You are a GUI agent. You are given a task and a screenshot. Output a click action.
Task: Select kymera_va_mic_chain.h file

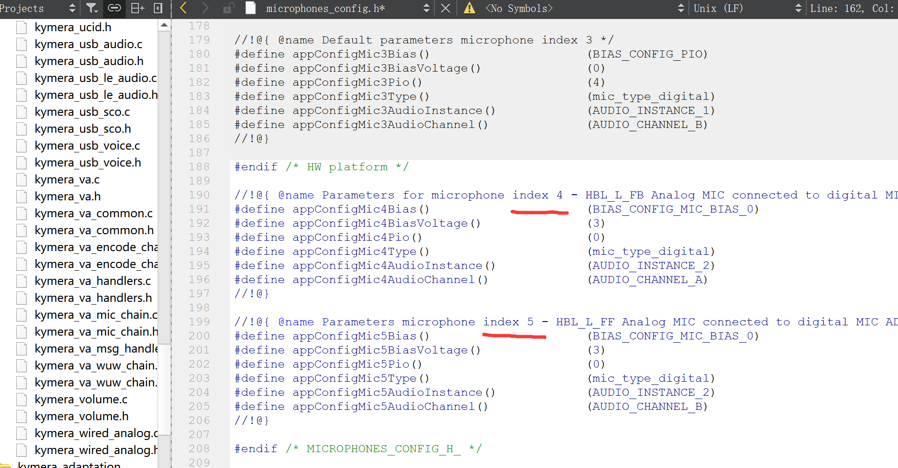coord(96,332)
